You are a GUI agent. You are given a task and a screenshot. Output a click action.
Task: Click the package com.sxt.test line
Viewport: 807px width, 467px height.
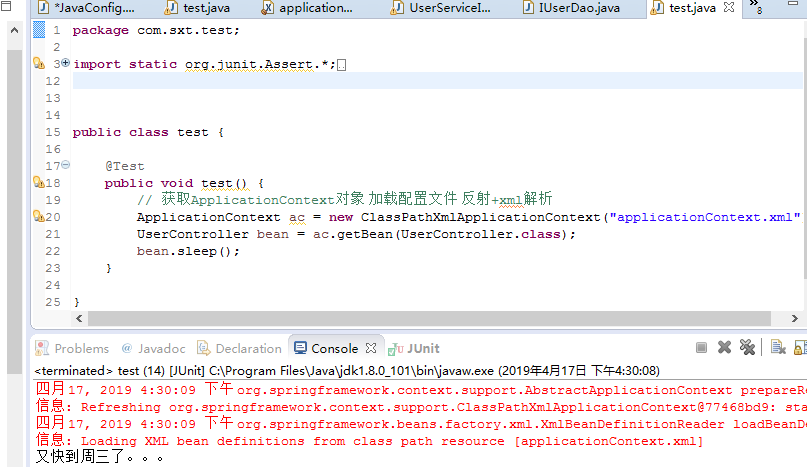[x=156, y=30]
